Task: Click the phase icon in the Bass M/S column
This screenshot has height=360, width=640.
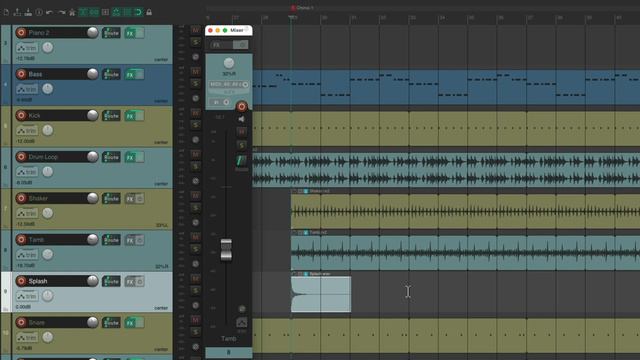Action: (196, 98)
